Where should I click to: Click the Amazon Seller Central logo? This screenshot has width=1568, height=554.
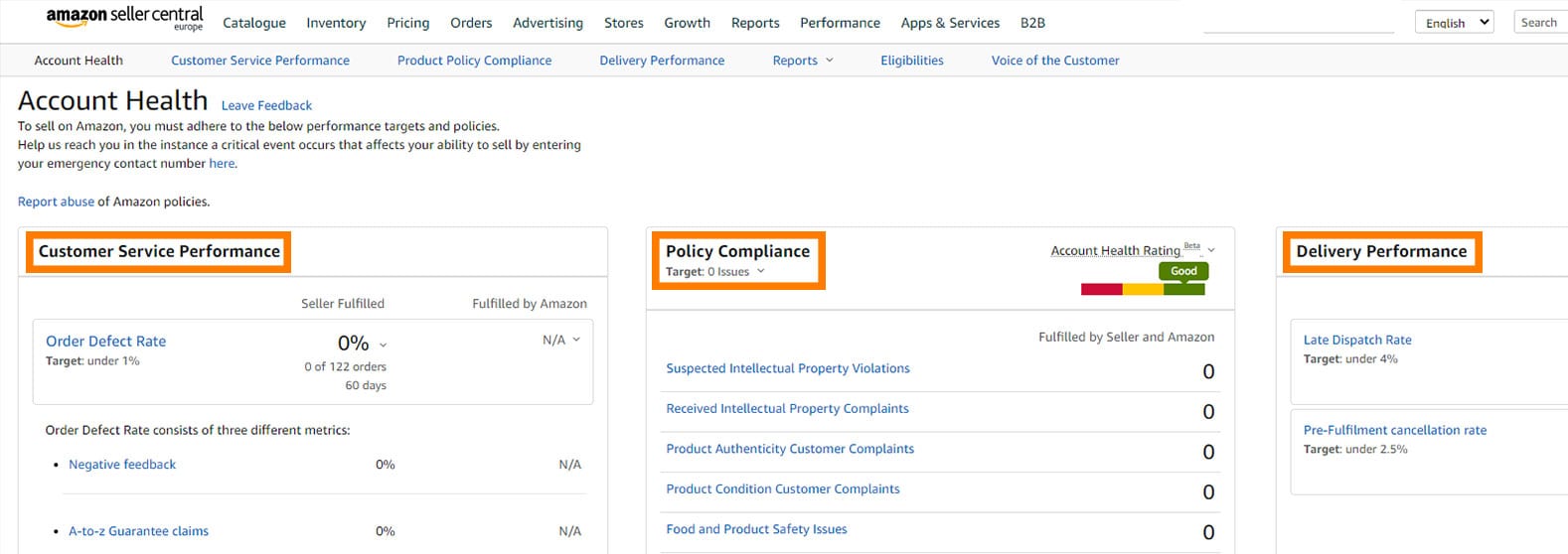[x=124, y=19]
